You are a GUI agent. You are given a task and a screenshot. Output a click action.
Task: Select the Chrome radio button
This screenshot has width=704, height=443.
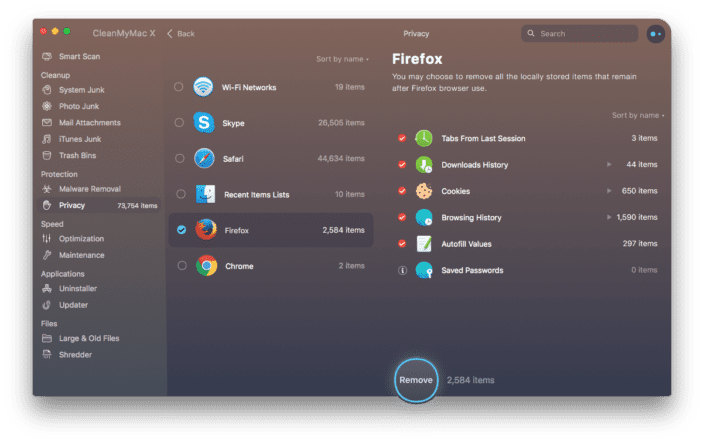[182, 266]
